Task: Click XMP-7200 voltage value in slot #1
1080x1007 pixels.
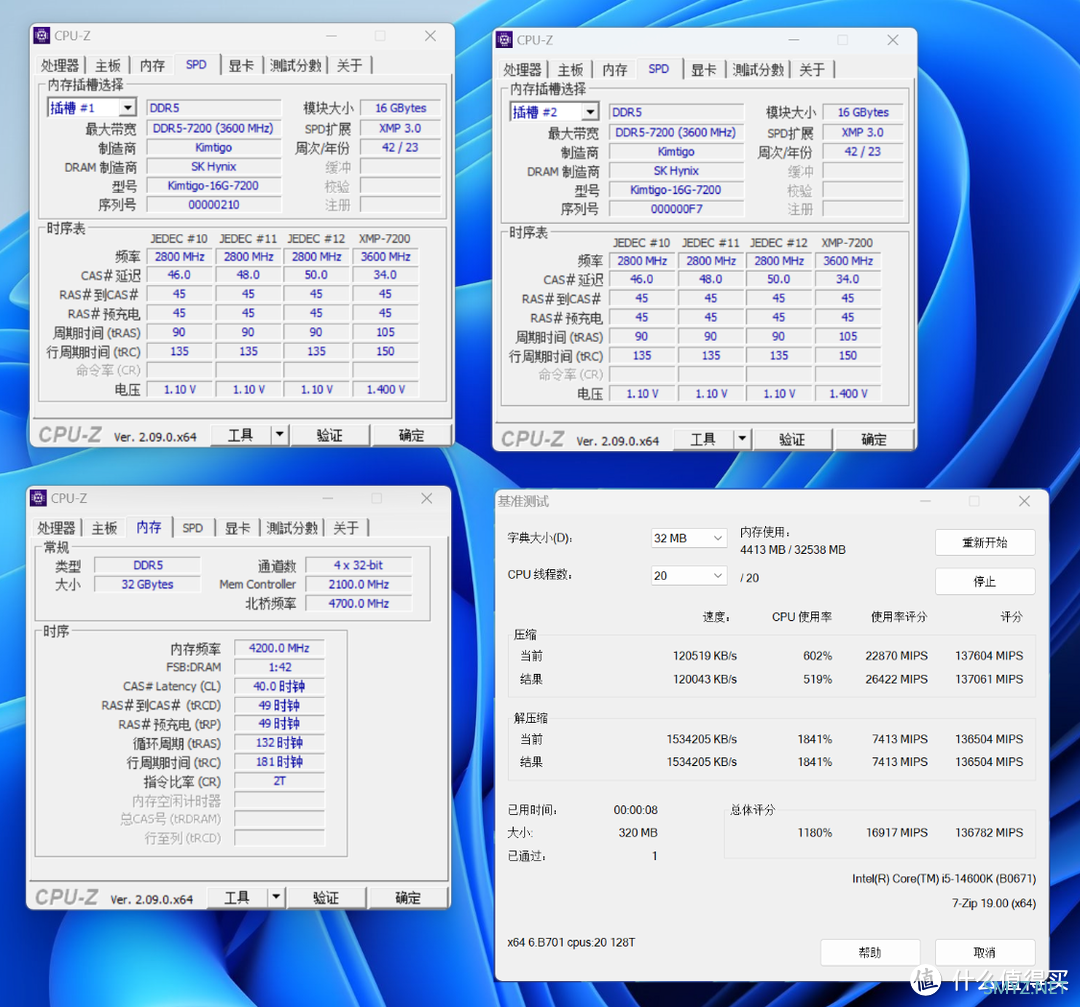Action: 386,389
